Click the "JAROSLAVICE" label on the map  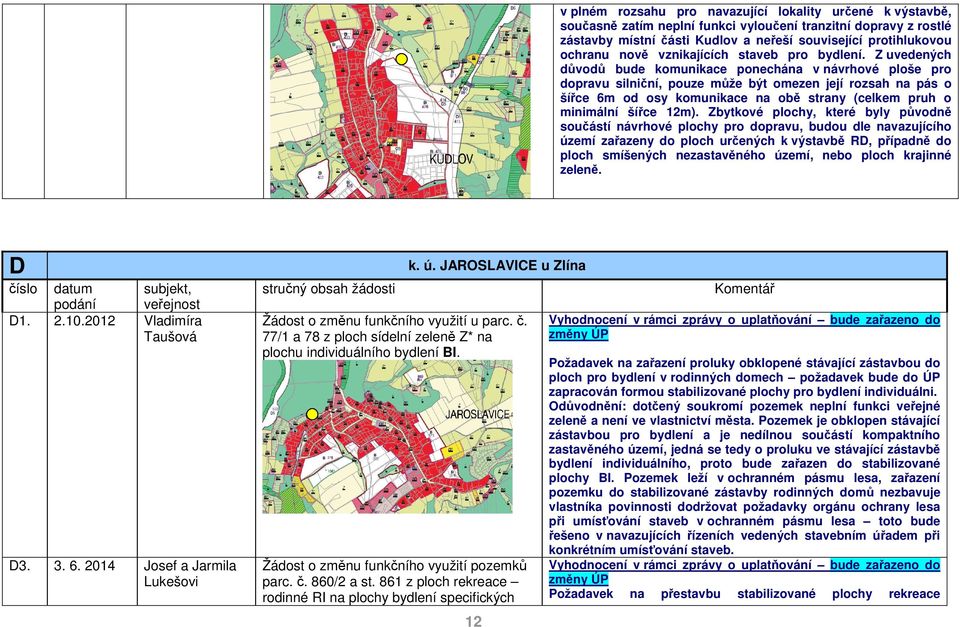coord(478,415)
